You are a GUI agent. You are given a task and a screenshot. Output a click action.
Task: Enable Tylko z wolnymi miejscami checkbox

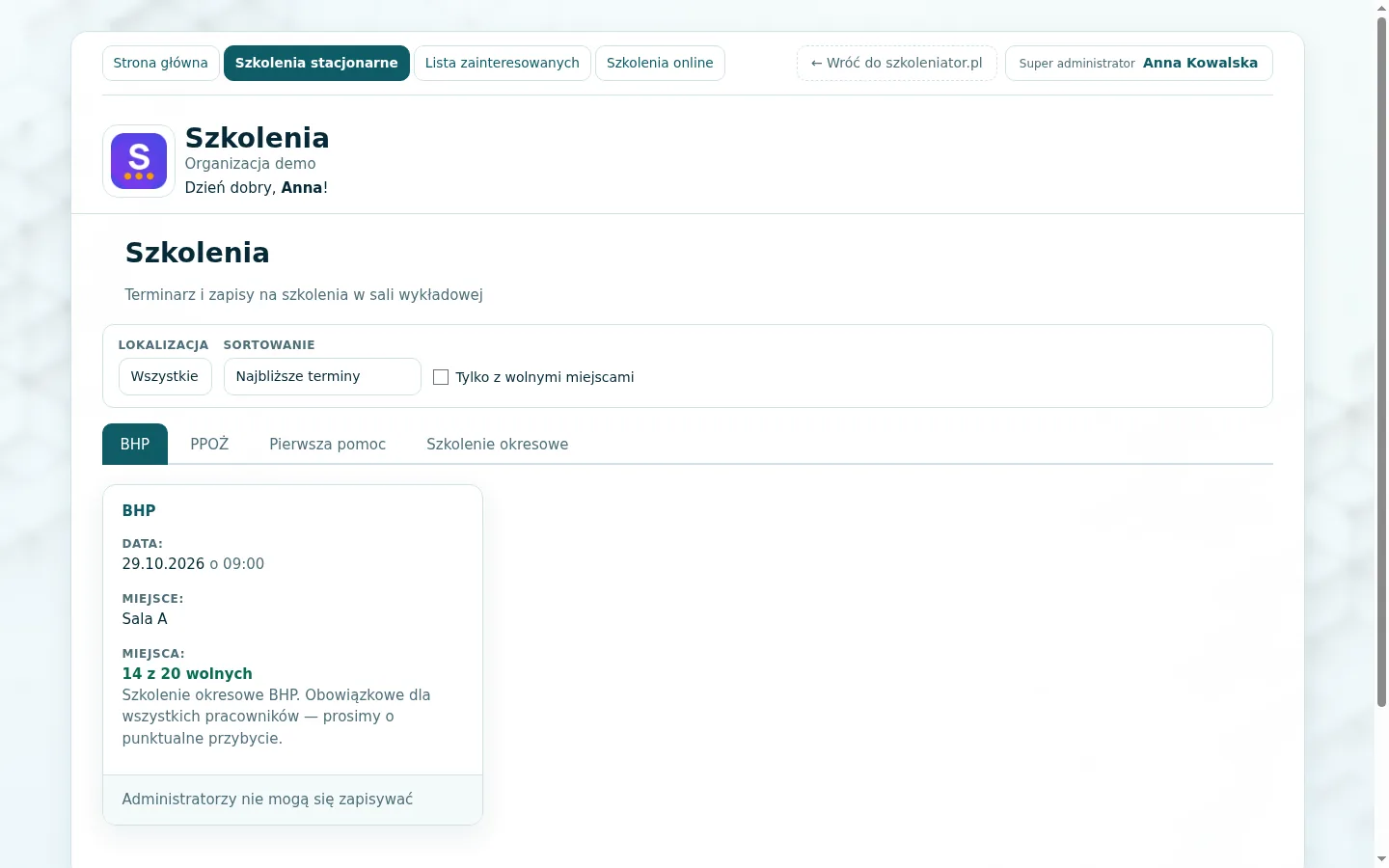[441, 377]
